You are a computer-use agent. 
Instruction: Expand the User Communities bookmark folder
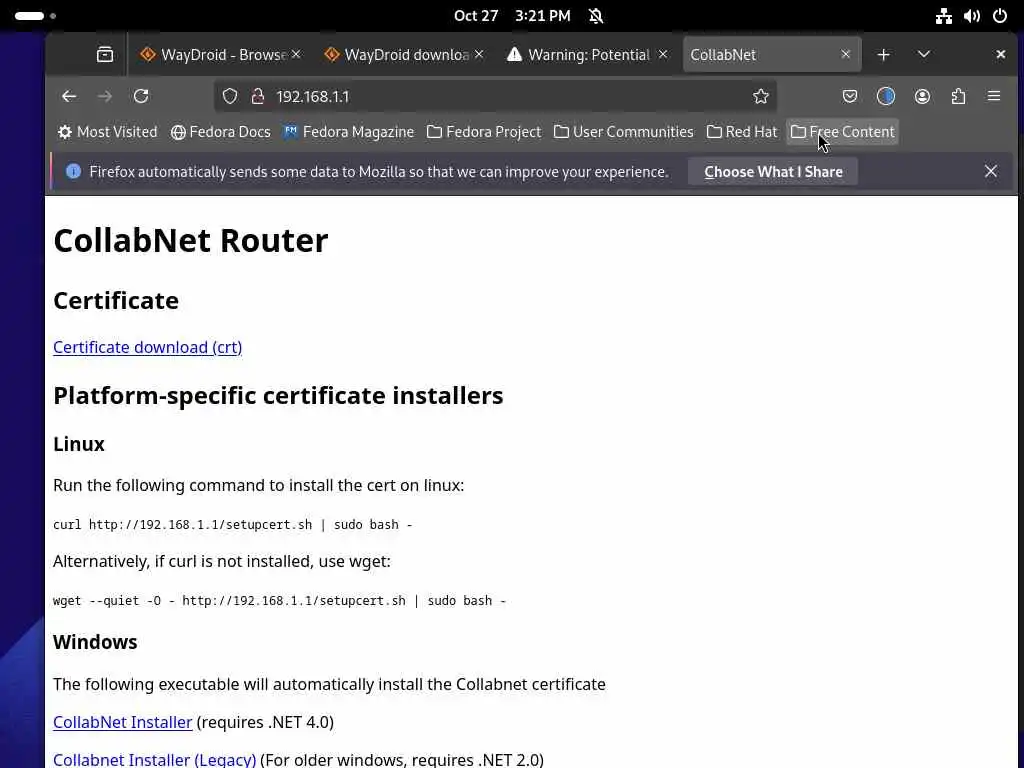click(624, 132)
